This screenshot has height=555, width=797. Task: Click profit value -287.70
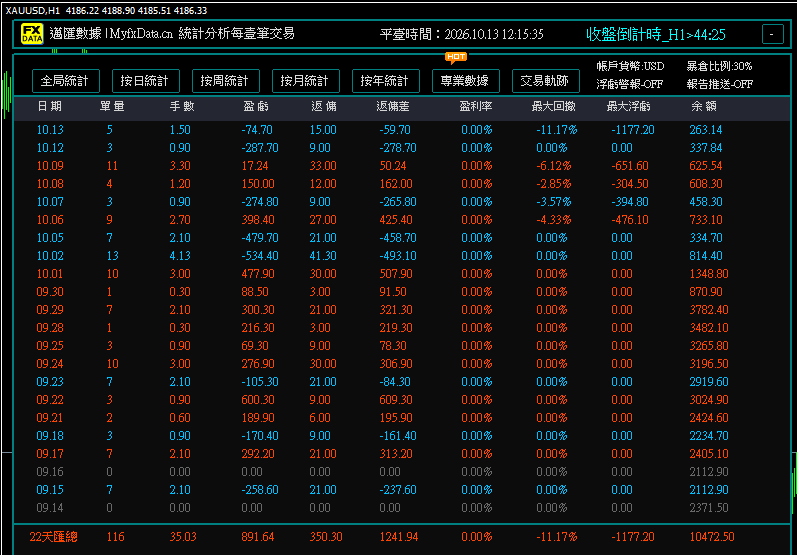pos(260,148)
